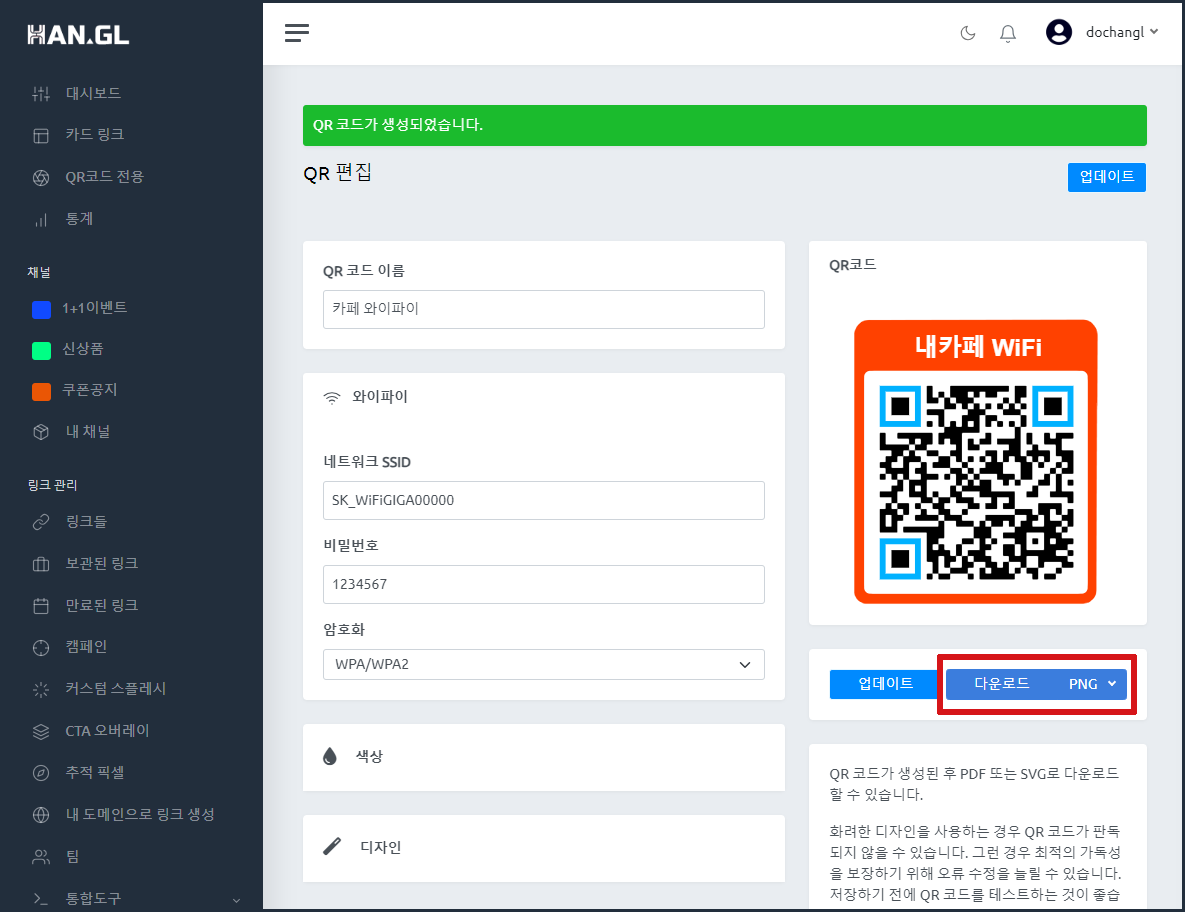Screen dimensions: 1185x912
Task: Click the 만료된 링크 calendar icon
Action: click(x=41, y=606)
